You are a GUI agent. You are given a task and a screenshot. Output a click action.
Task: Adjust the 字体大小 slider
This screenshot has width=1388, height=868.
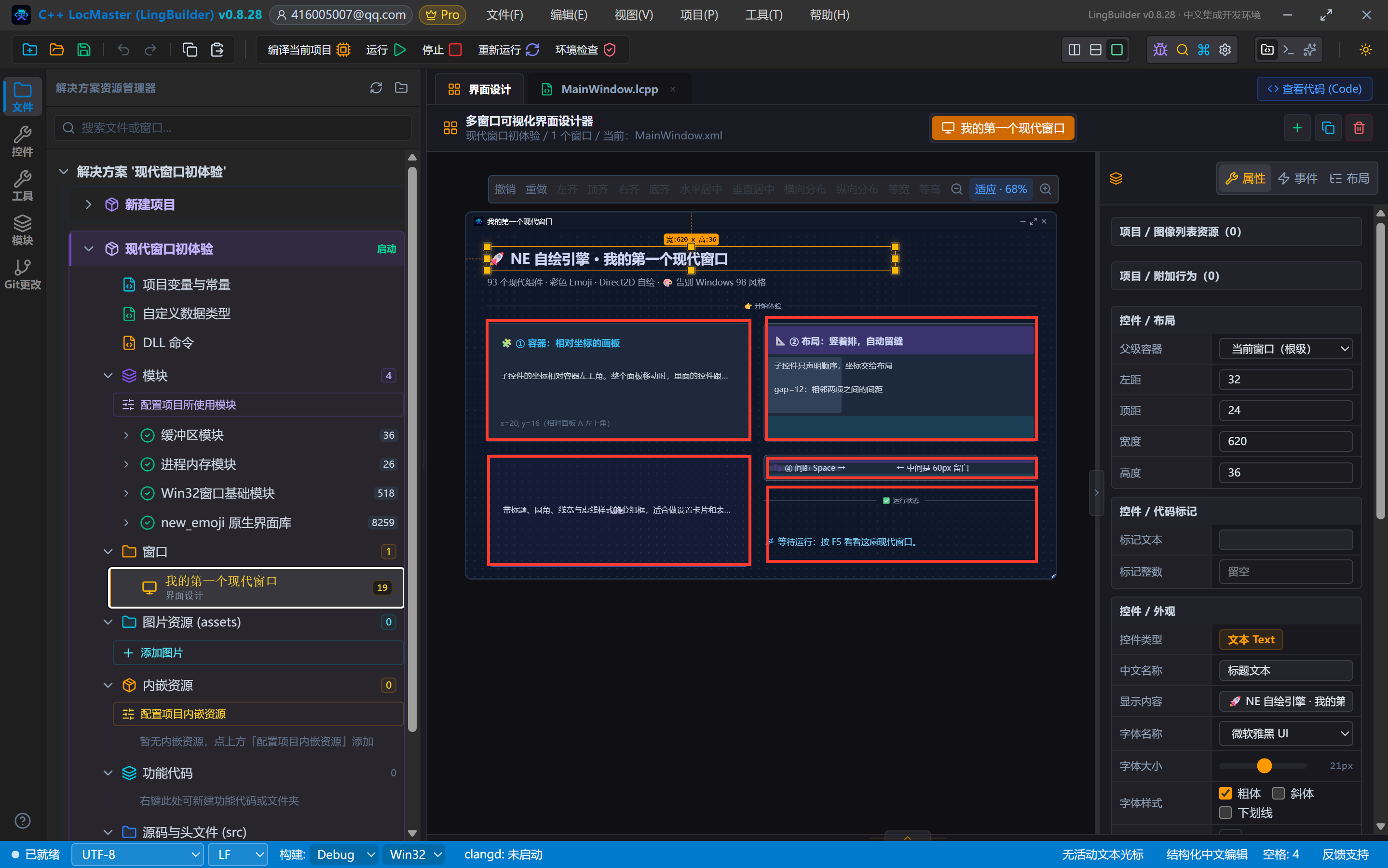(x=1264, y=765)
